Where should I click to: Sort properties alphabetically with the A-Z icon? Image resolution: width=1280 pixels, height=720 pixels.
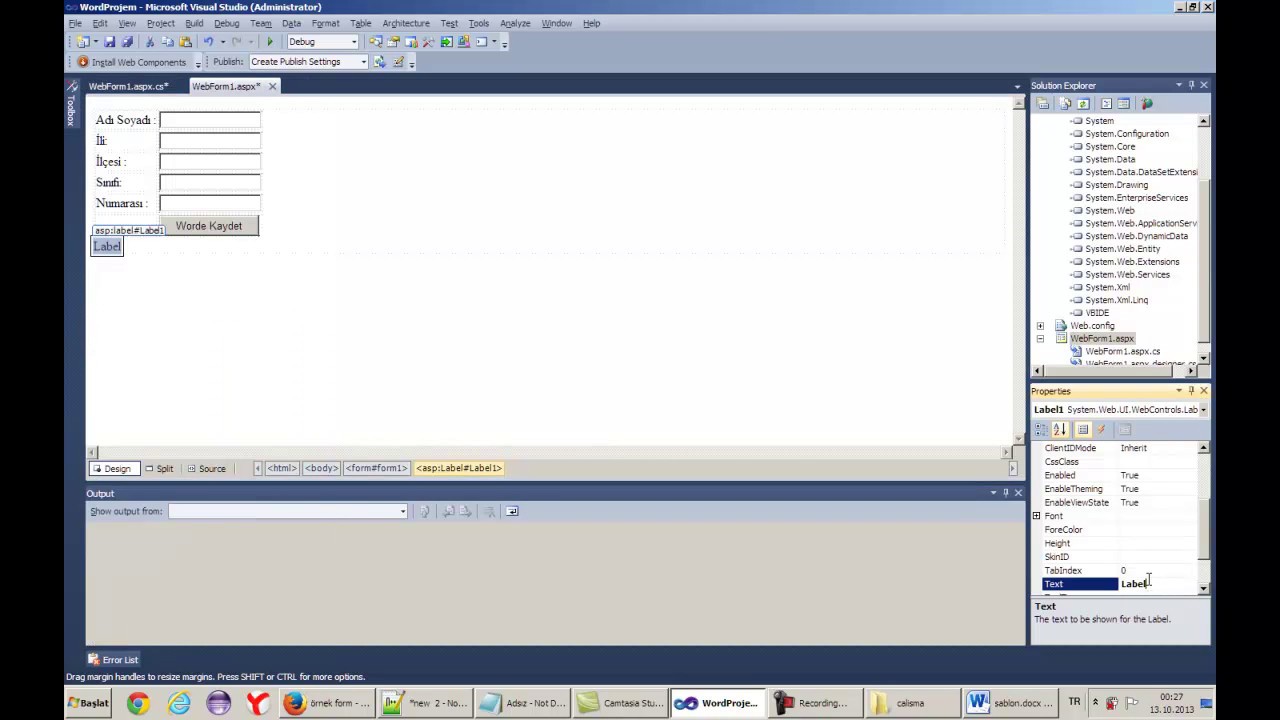(1060, 430)
